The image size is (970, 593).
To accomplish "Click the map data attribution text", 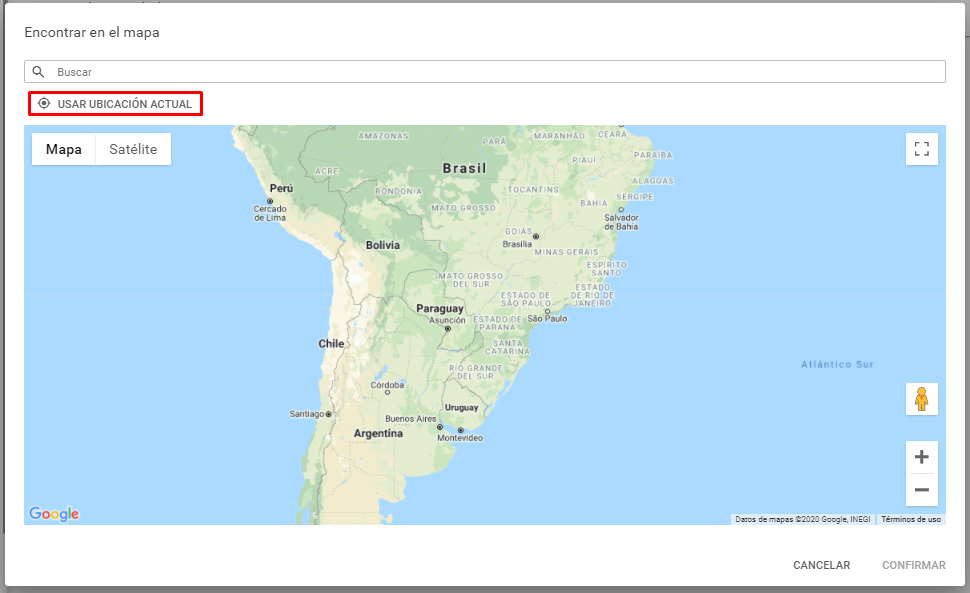I will click(x=802, y=519).
